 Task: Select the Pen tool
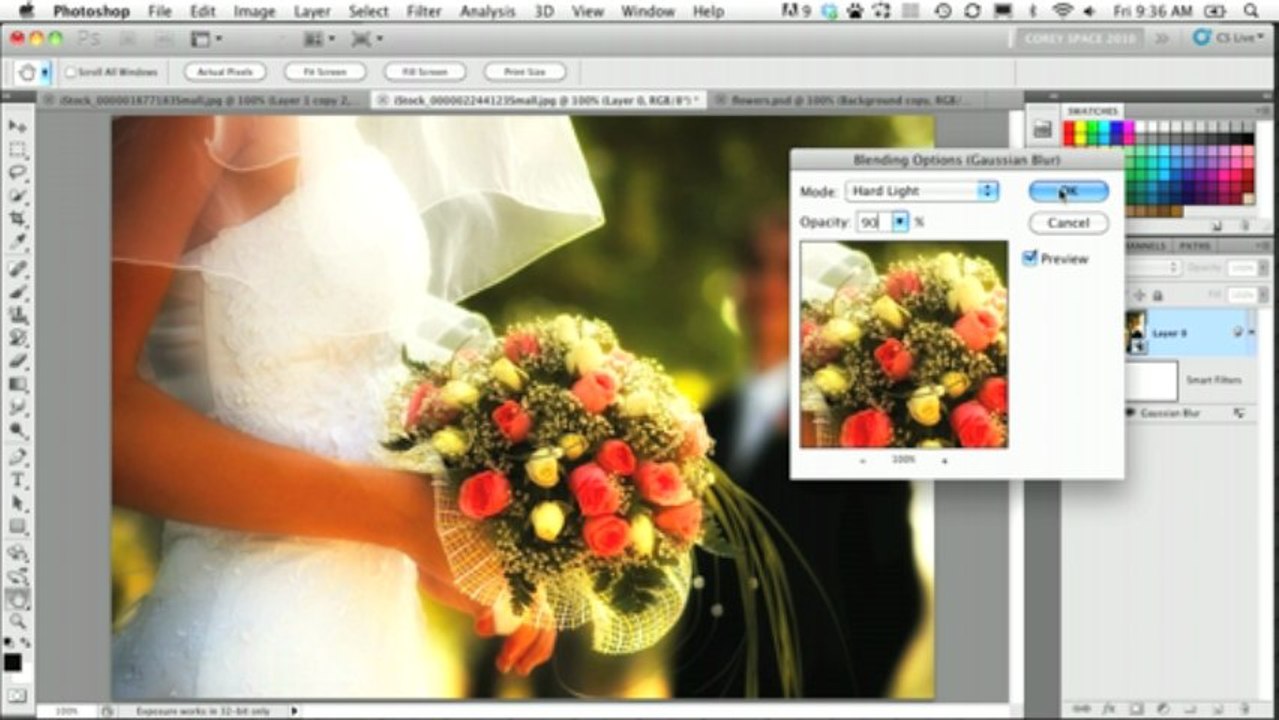click(x=17, y=457)
